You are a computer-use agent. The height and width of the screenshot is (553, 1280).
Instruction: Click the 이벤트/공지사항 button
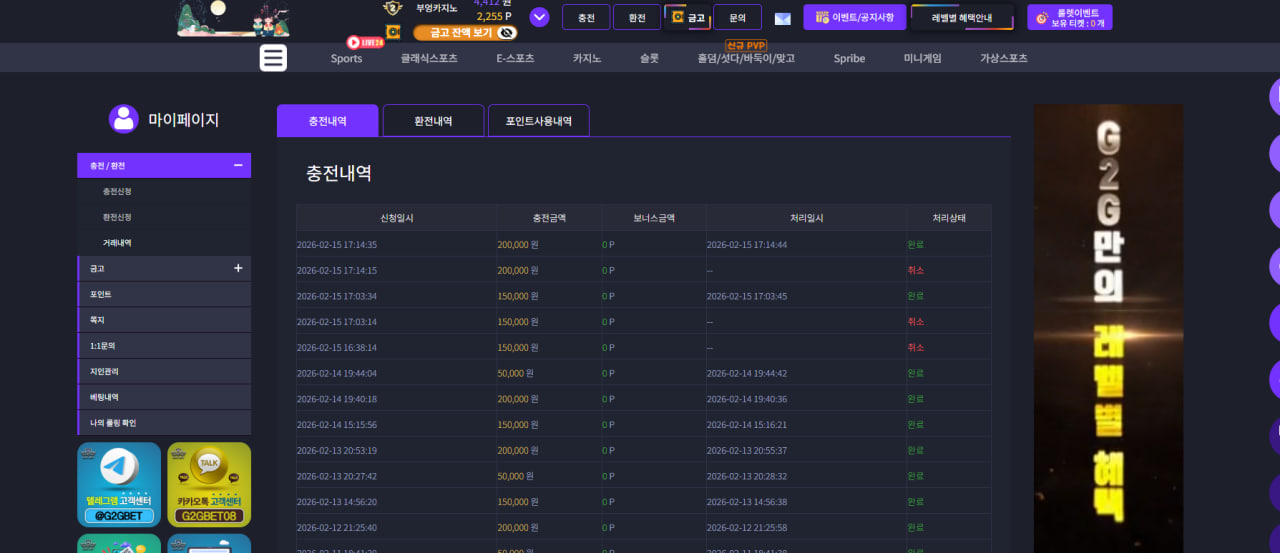(x=855, y=17)
